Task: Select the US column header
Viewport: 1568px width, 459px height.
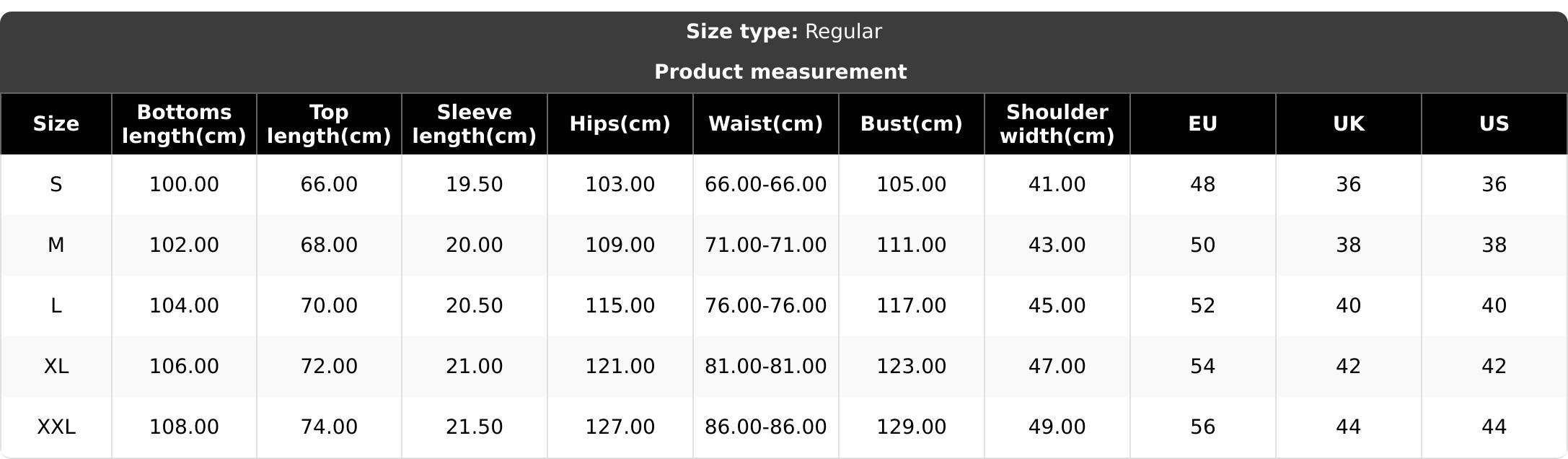Action: (1494, 124)
